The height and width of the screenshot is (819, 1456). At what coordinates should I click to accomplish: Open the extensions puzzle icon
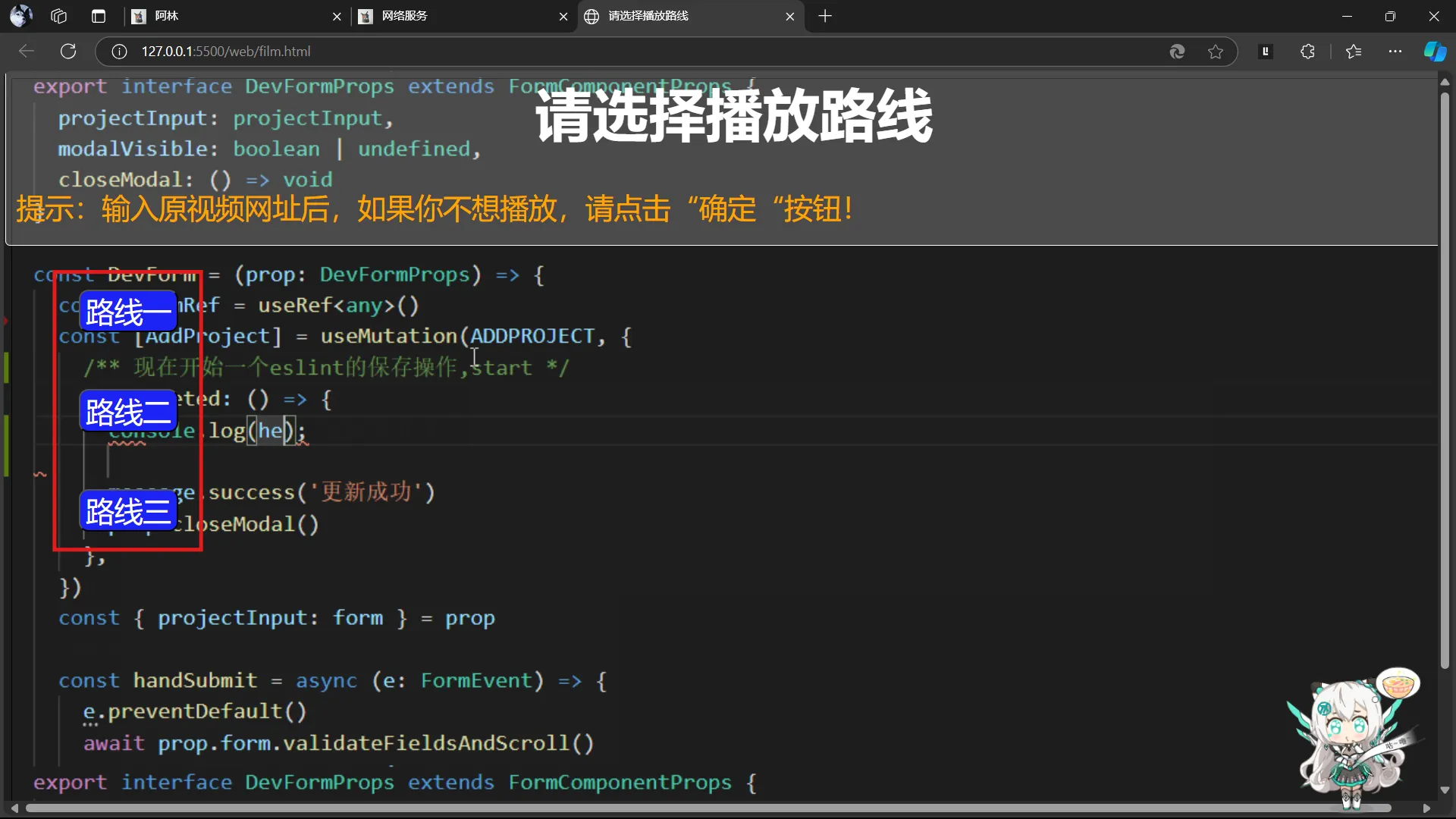pos(1307,52)
